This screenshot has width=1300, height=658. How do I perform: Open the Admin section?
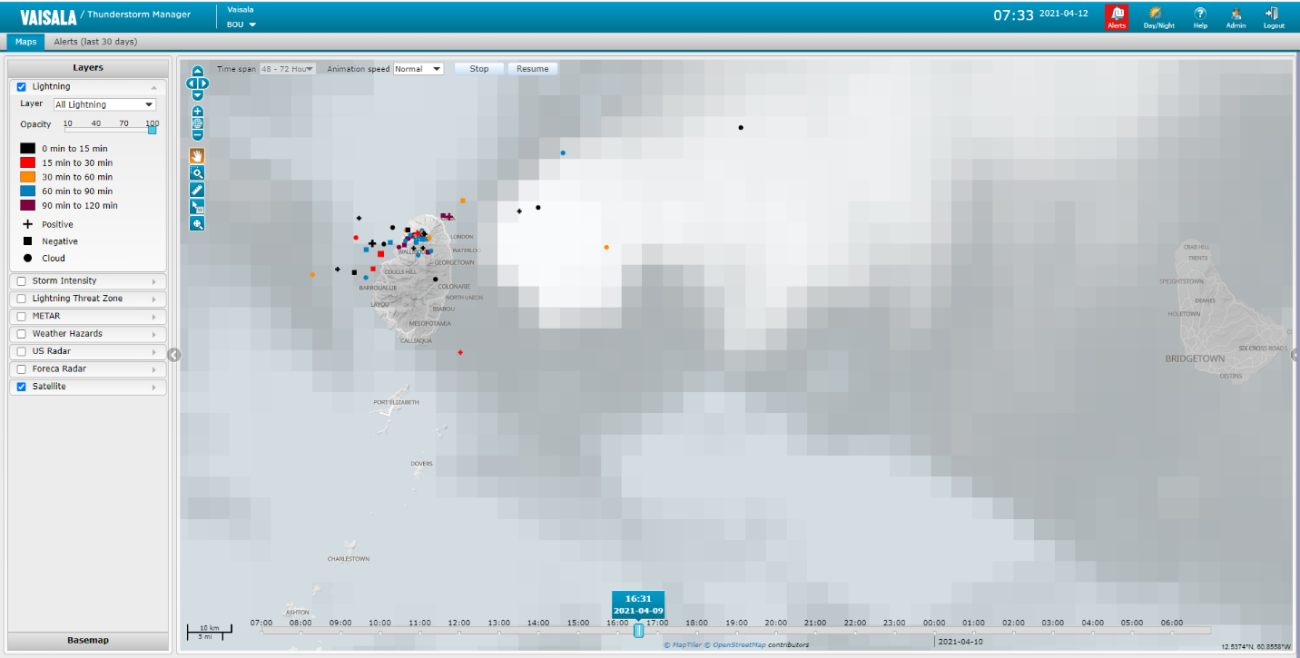pyautogui.click(x=1234, y=15)
